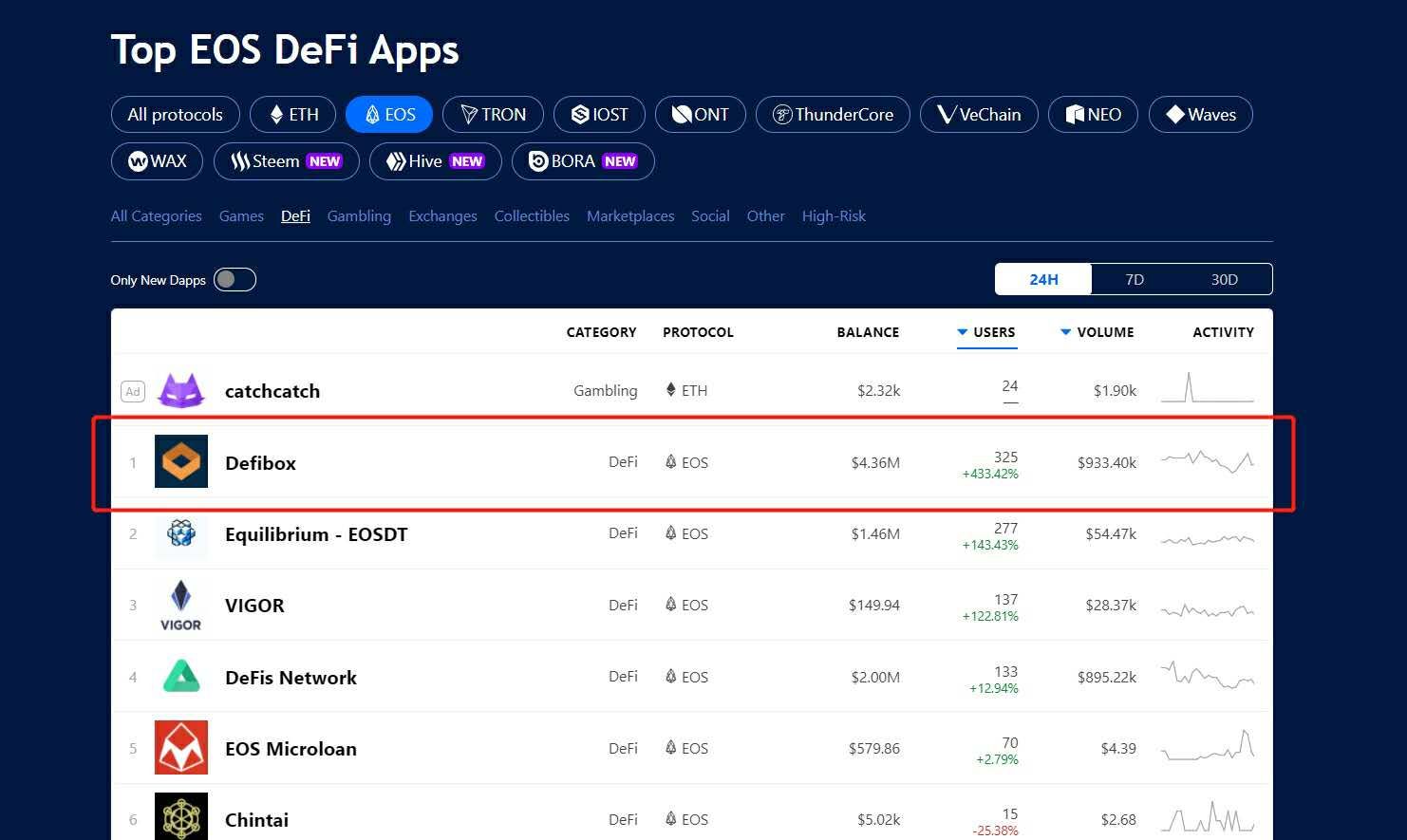Open the High-Risk category
This screenshot has width=1407, height=840.
coord(834,215)
